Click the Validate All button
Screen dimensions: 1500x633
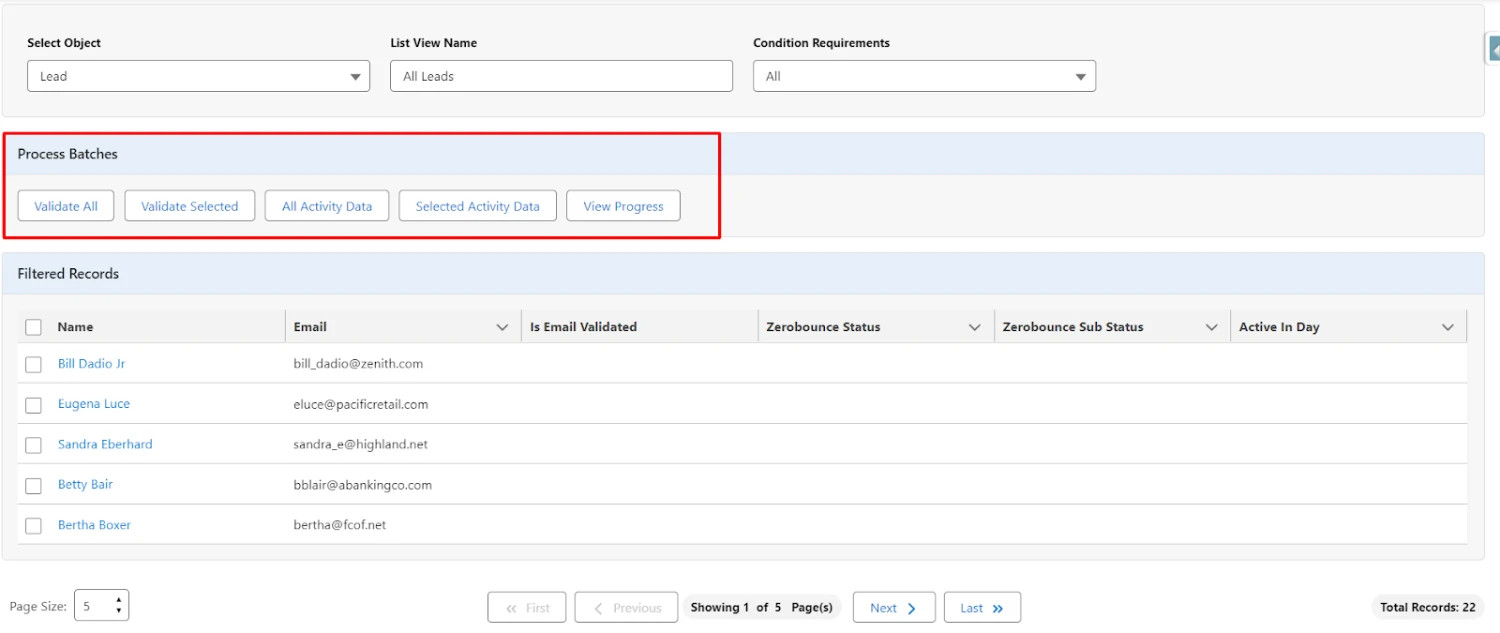pyautogui.click(x=65, y=206)
